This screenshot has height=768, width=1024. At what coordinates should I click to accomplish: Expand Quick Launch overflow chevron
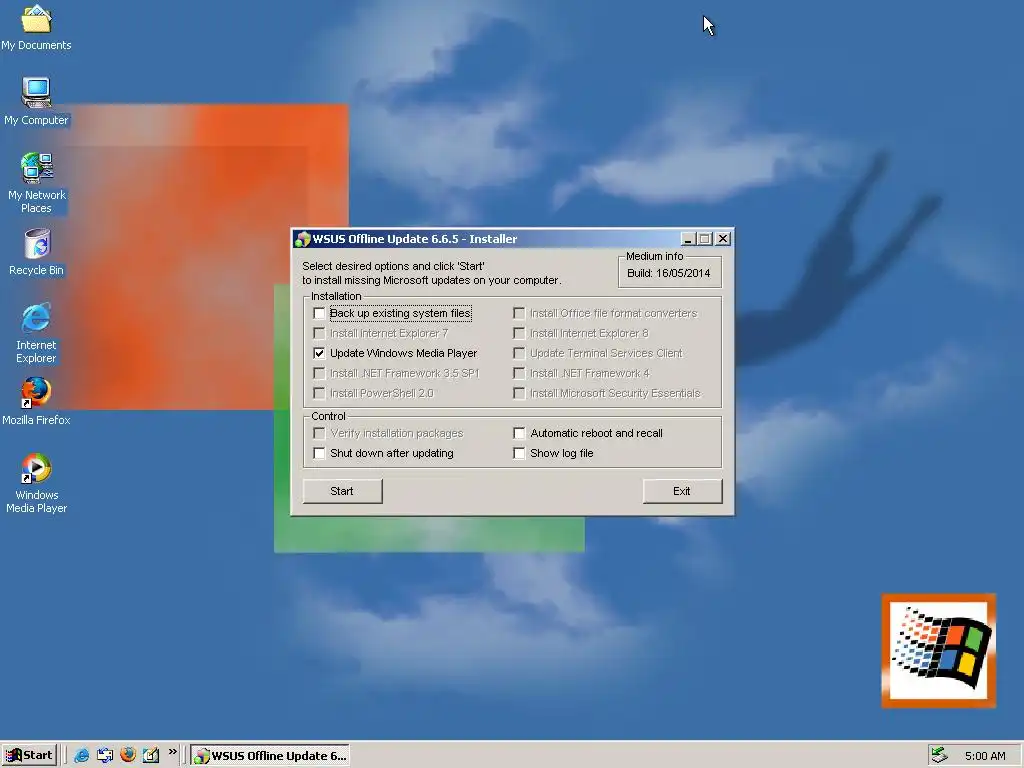point(172,752)
